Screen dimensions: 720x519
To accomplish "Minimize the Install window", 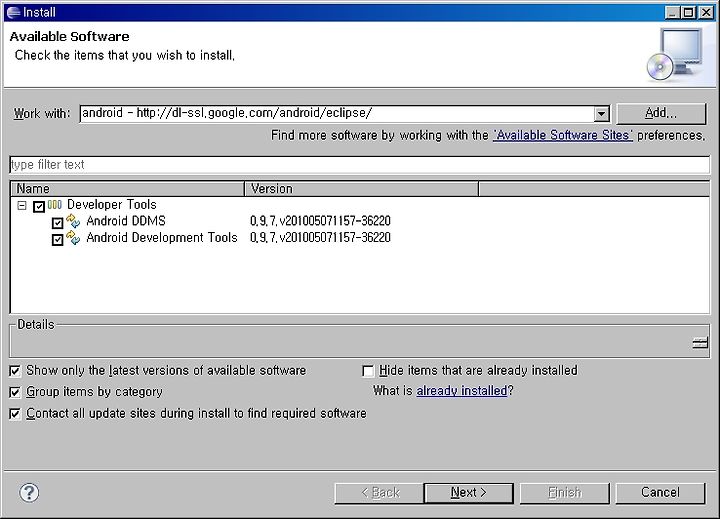I will pyautogui.click(x=673, y=12).
